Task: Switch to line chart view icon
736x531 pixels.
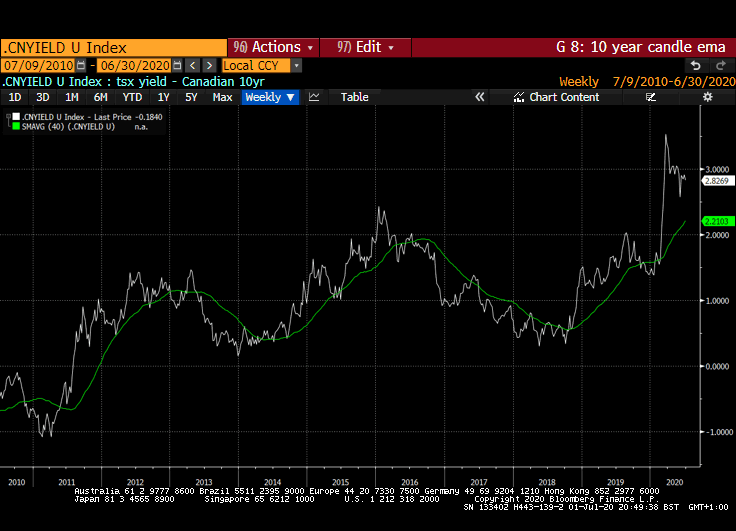Action: (314, 97)
